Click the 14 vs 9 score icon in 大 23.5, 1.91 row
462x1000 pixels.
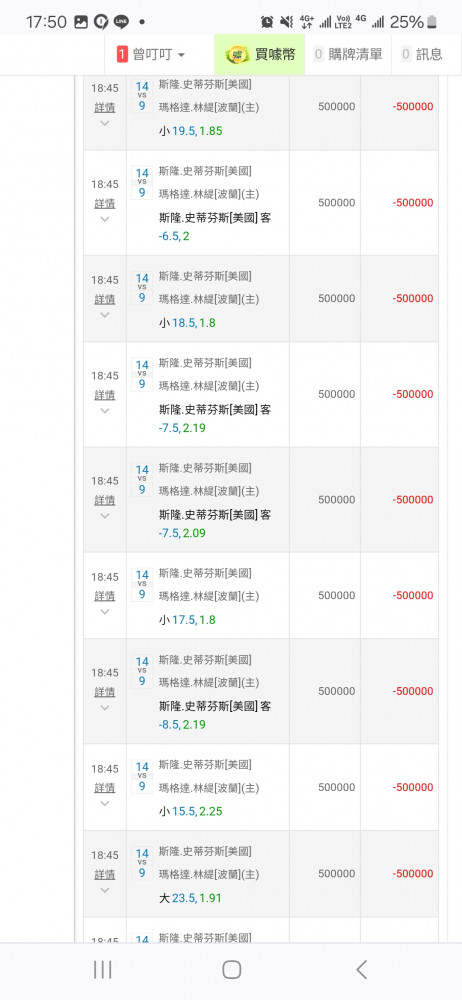142,863
